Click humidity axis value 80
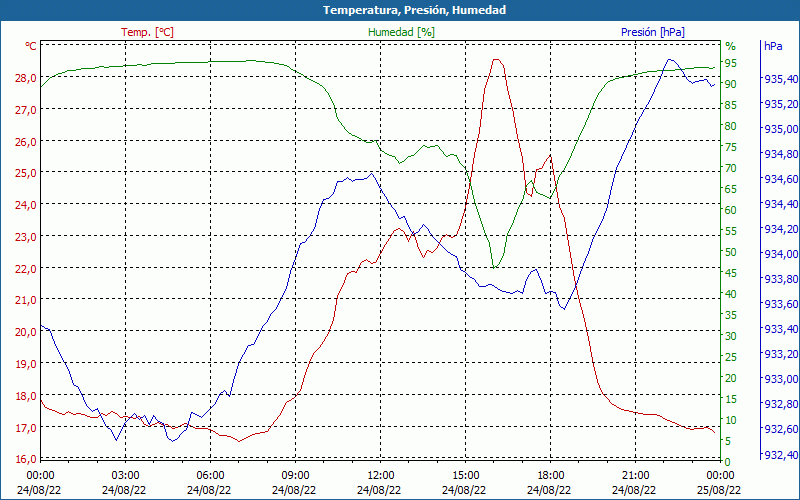800x500 pixels. (731, 126)
